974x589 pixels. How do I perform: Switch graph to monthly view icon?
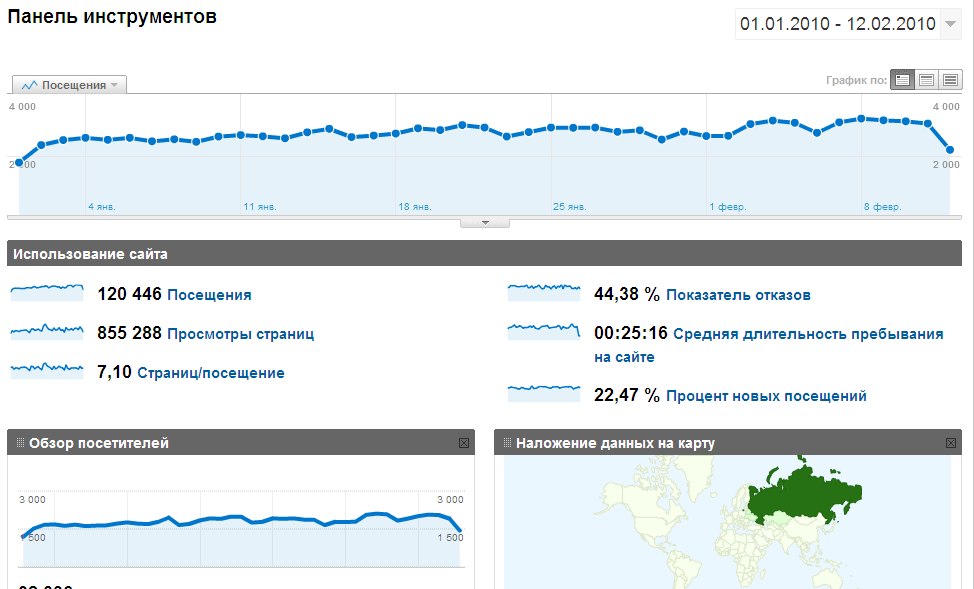950,80
